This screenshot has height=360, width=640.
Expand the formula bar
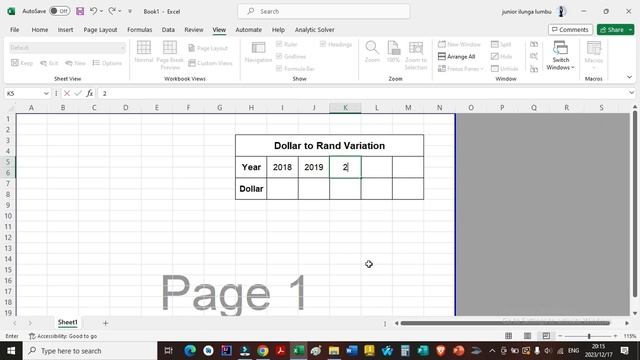631,93
